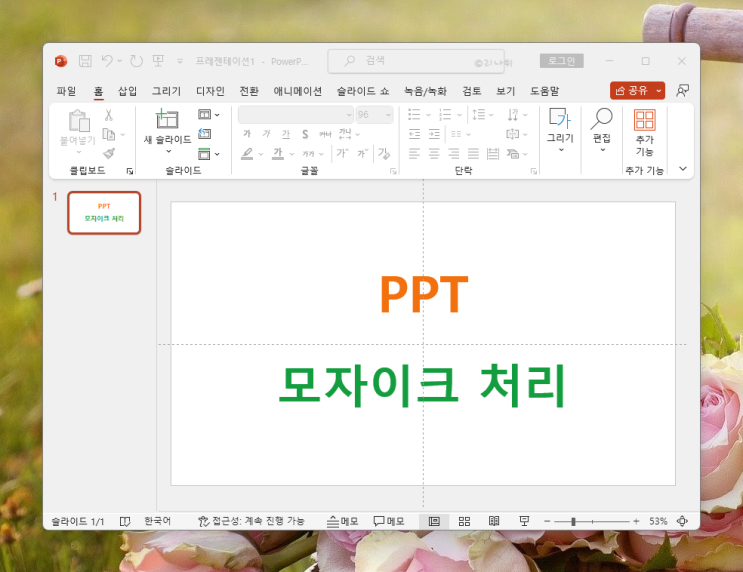Open the 녹음/녹화 tab
The height and width of the screenshot is (572, 743).
tap(425, 91)
